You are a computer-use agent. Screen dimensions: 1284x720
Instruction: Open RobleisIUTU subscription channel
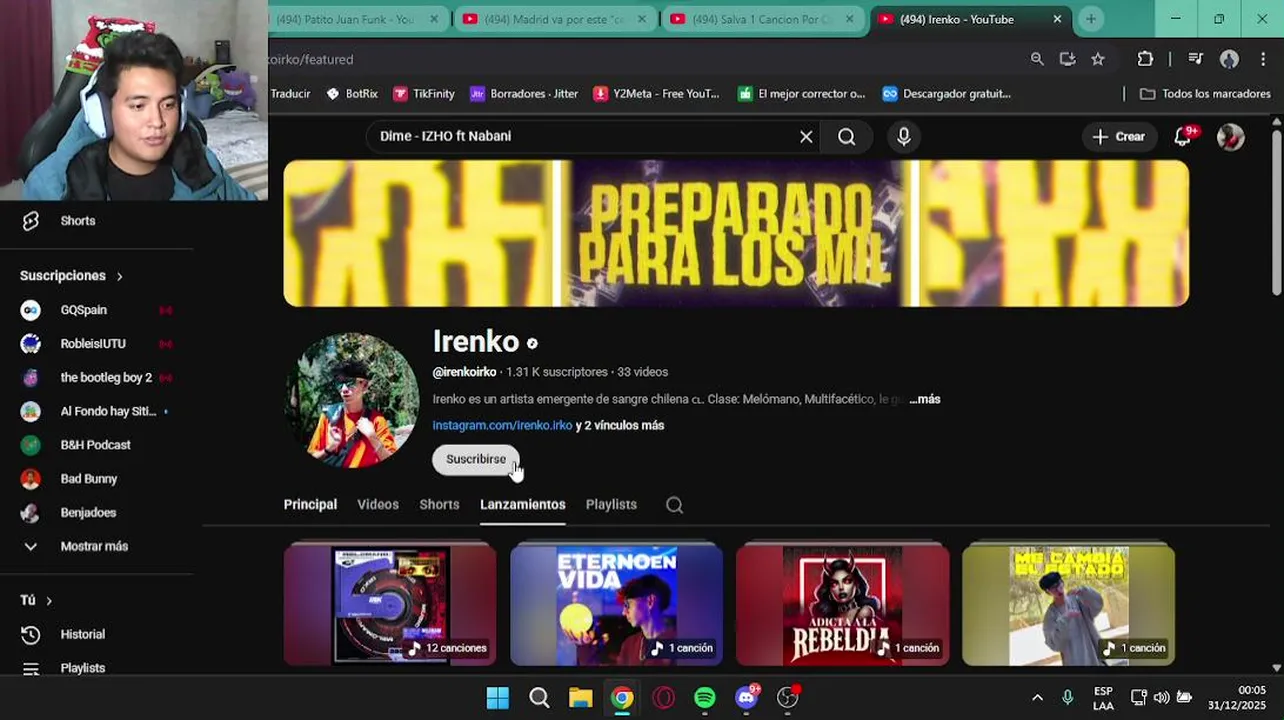coord(95,344)
